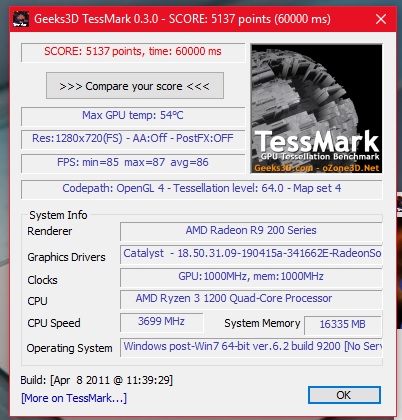The width and height of the screenshot is (402, 420).
Task: Click the Clocks label
Action: (42, 280)
